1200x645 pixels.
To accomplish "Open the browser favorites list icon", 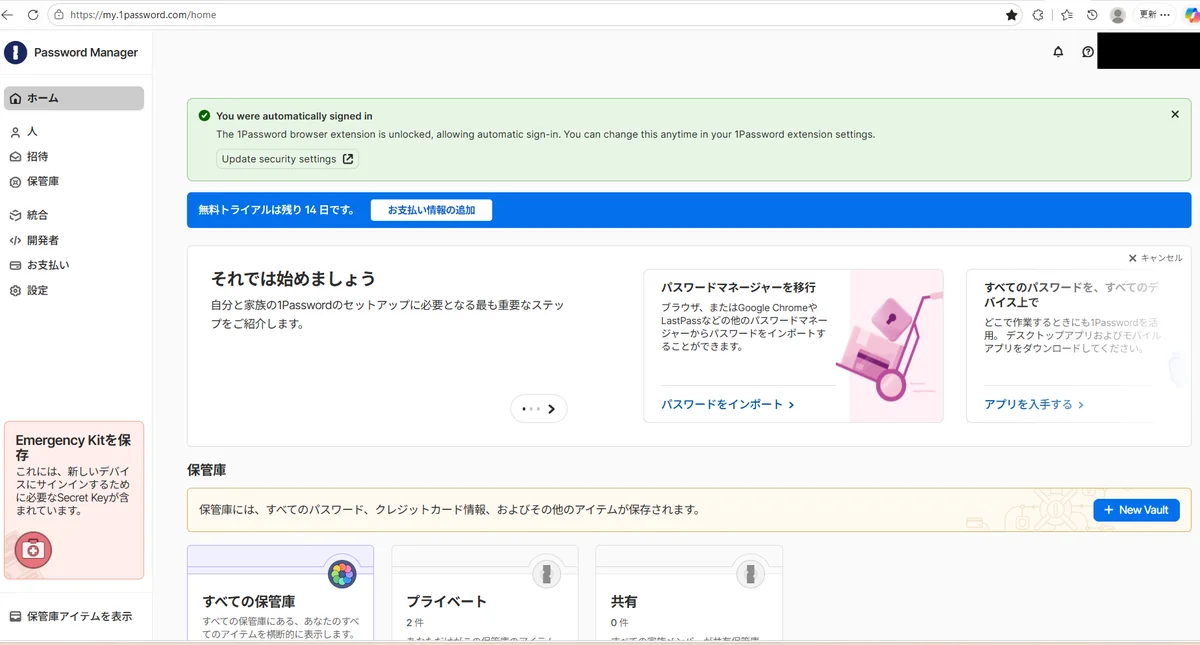I will coord(1066,15).
